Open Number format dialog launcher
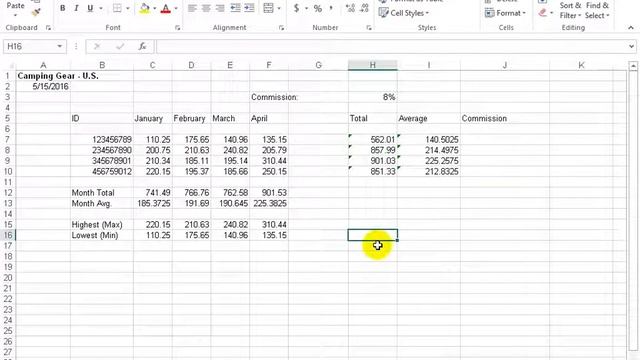Screen dimensions: 640x360 point(369,28)
